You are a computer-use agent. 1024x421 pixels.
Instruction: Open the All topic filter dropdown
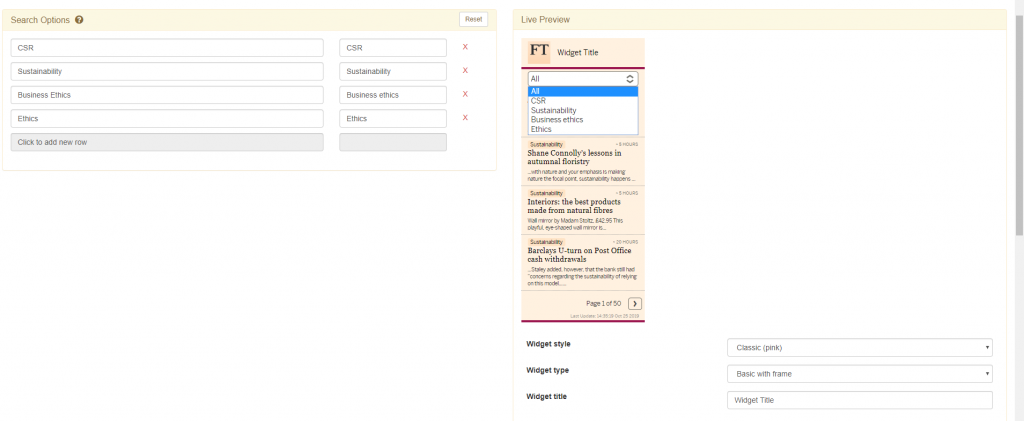[x=583, y=78]
